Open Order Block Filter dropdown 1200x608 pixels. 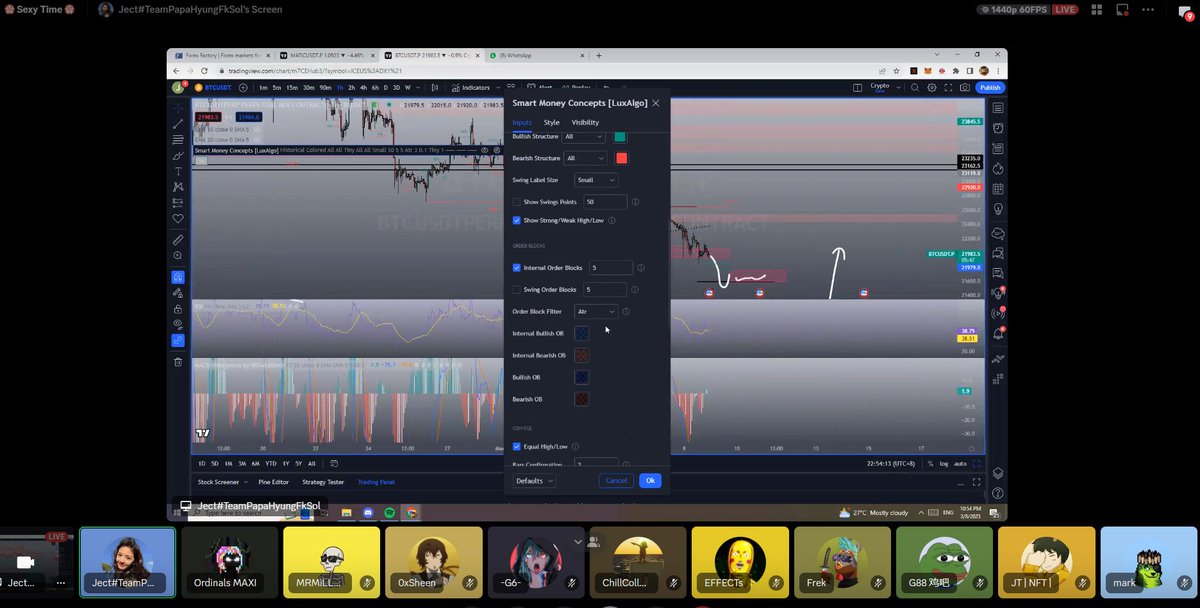[x=596, y=311]
